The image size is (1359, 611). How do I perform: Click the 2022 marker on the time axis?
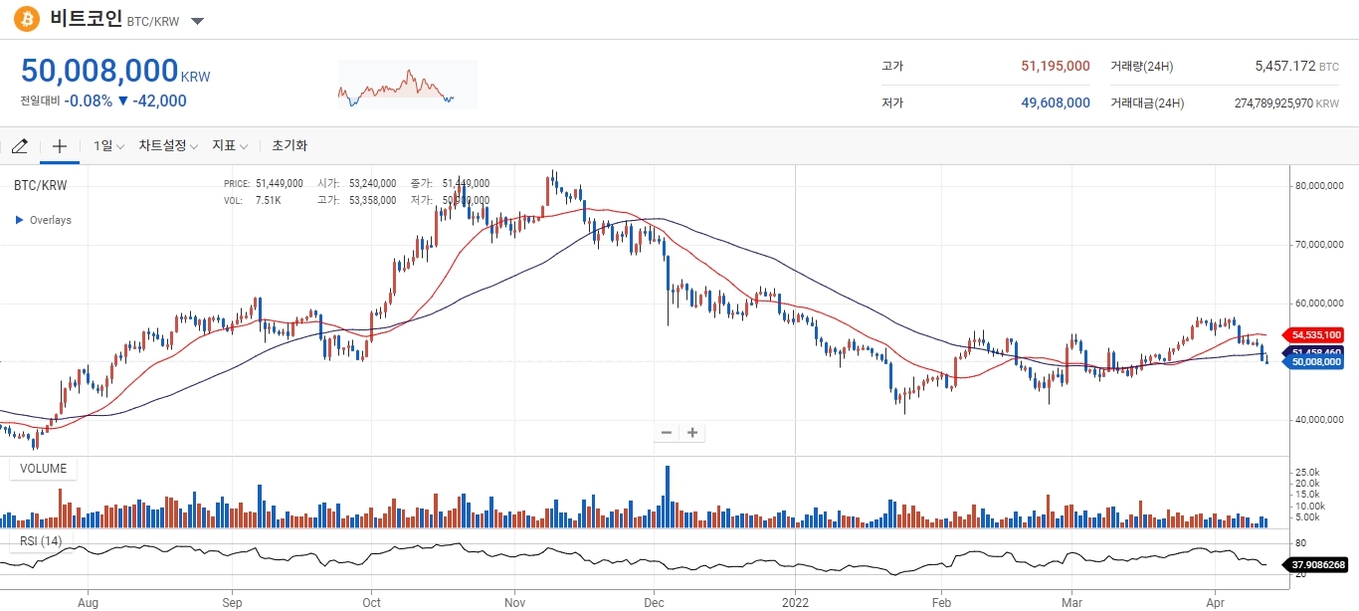(x=795, y=603)
